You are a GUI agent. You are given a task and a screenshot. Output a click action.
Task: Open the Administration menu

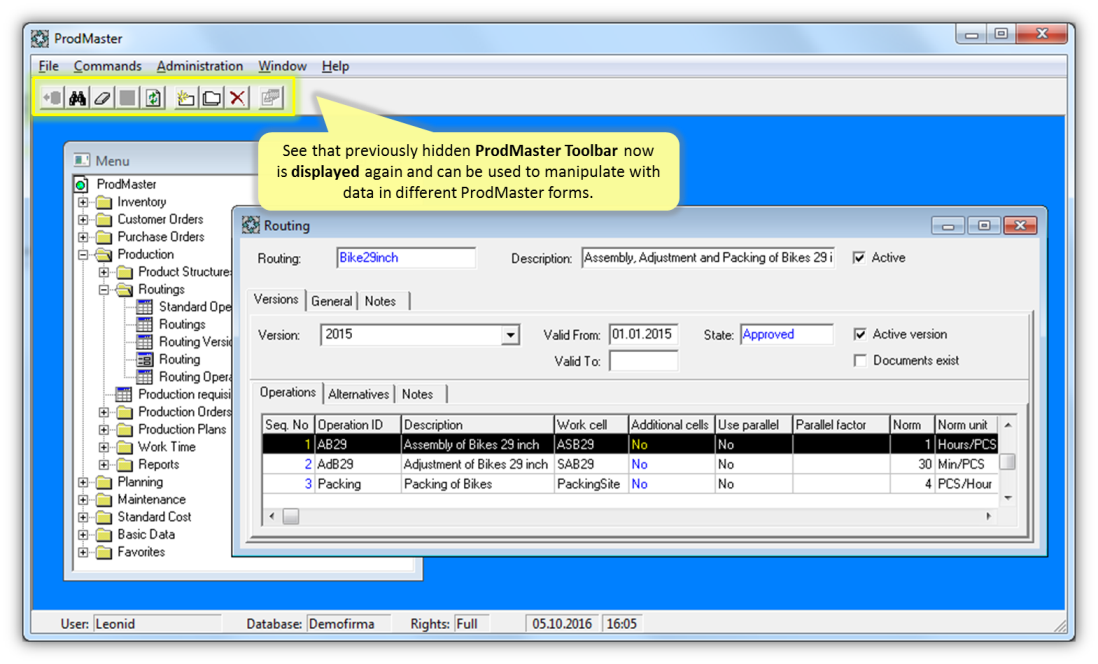coord(200,66)
